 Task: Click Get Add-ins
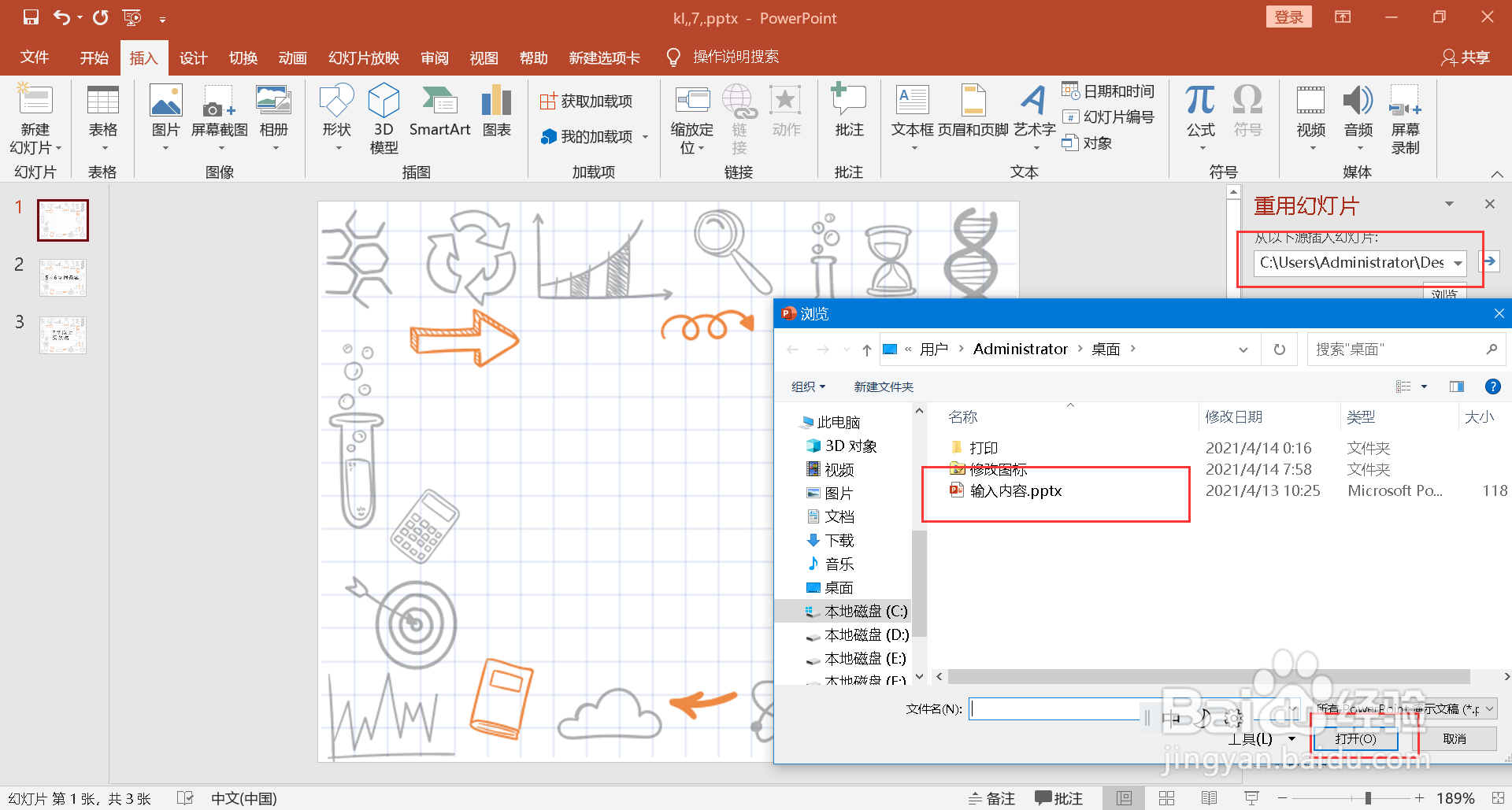(587, 101)
